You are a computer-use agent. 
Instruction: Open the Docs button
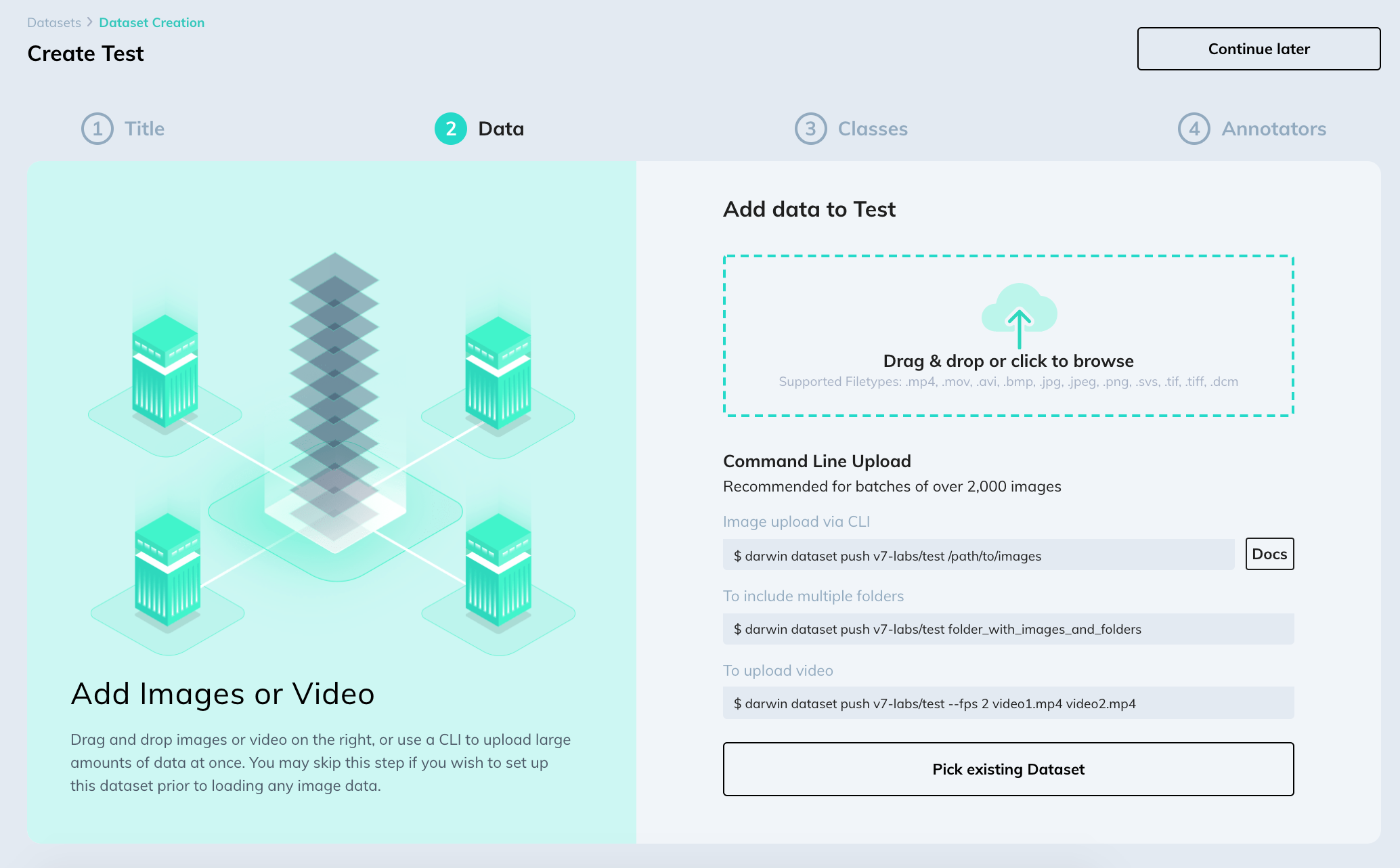tap(1269, 554)
